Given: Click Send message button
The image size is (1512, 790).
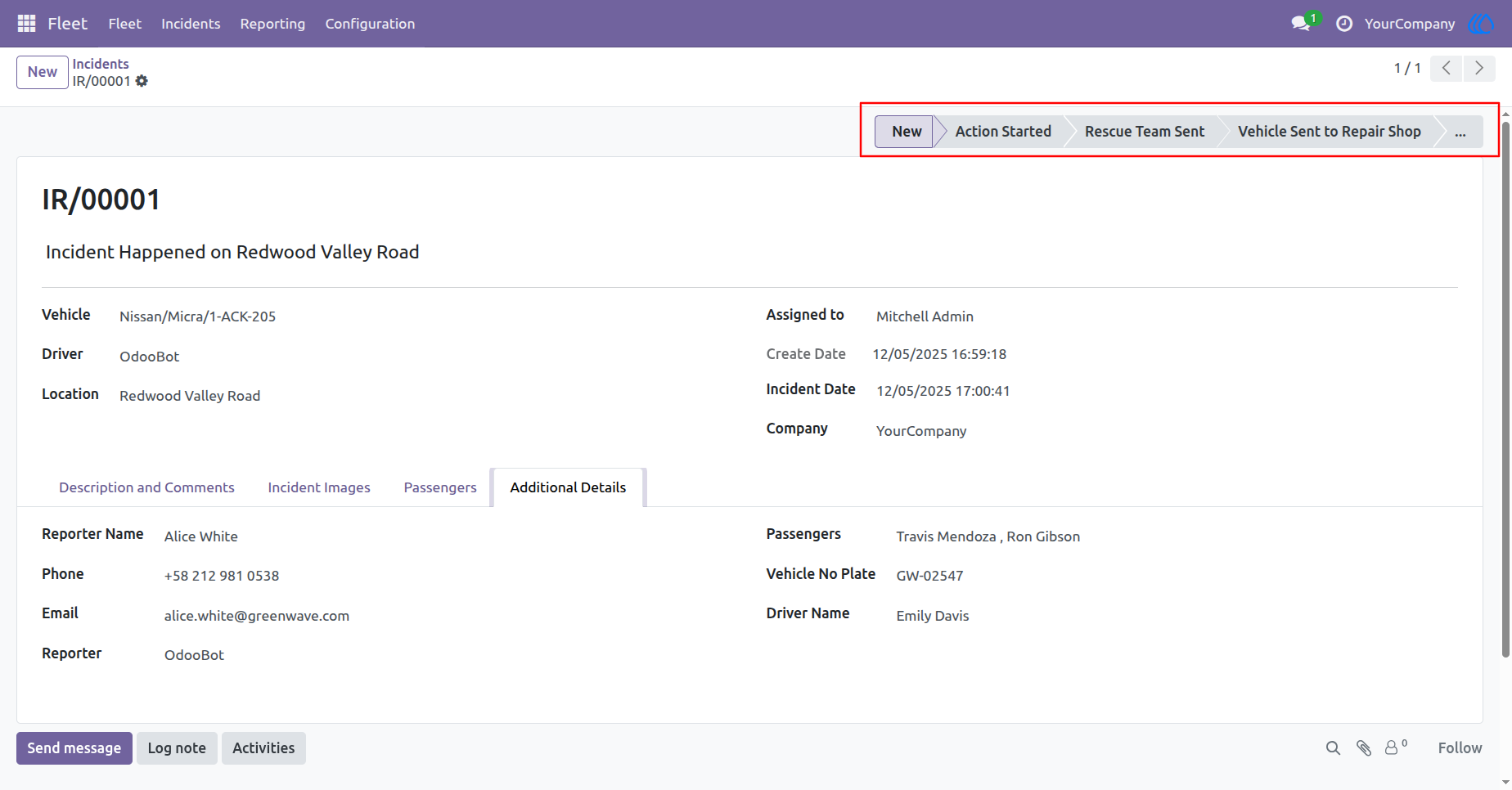Looking at the screenshot, I should (x=74, y=748).
